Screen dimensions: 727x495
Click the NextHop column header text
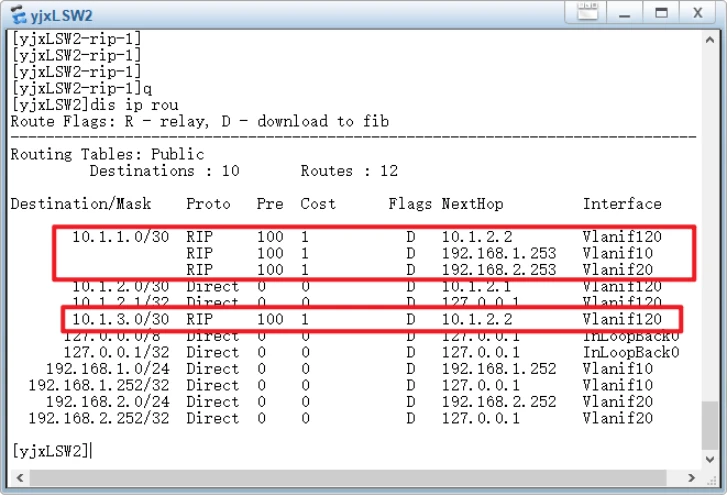coord(472,204)
